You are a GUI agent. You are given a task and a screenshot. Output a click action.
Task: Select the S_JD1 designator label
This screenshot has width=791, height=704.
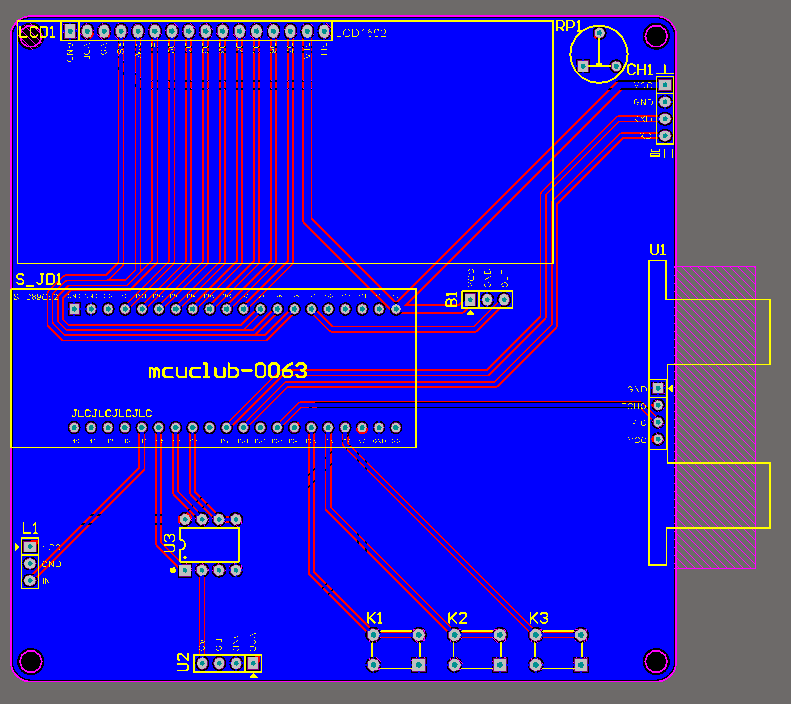[x=39, y=279]
